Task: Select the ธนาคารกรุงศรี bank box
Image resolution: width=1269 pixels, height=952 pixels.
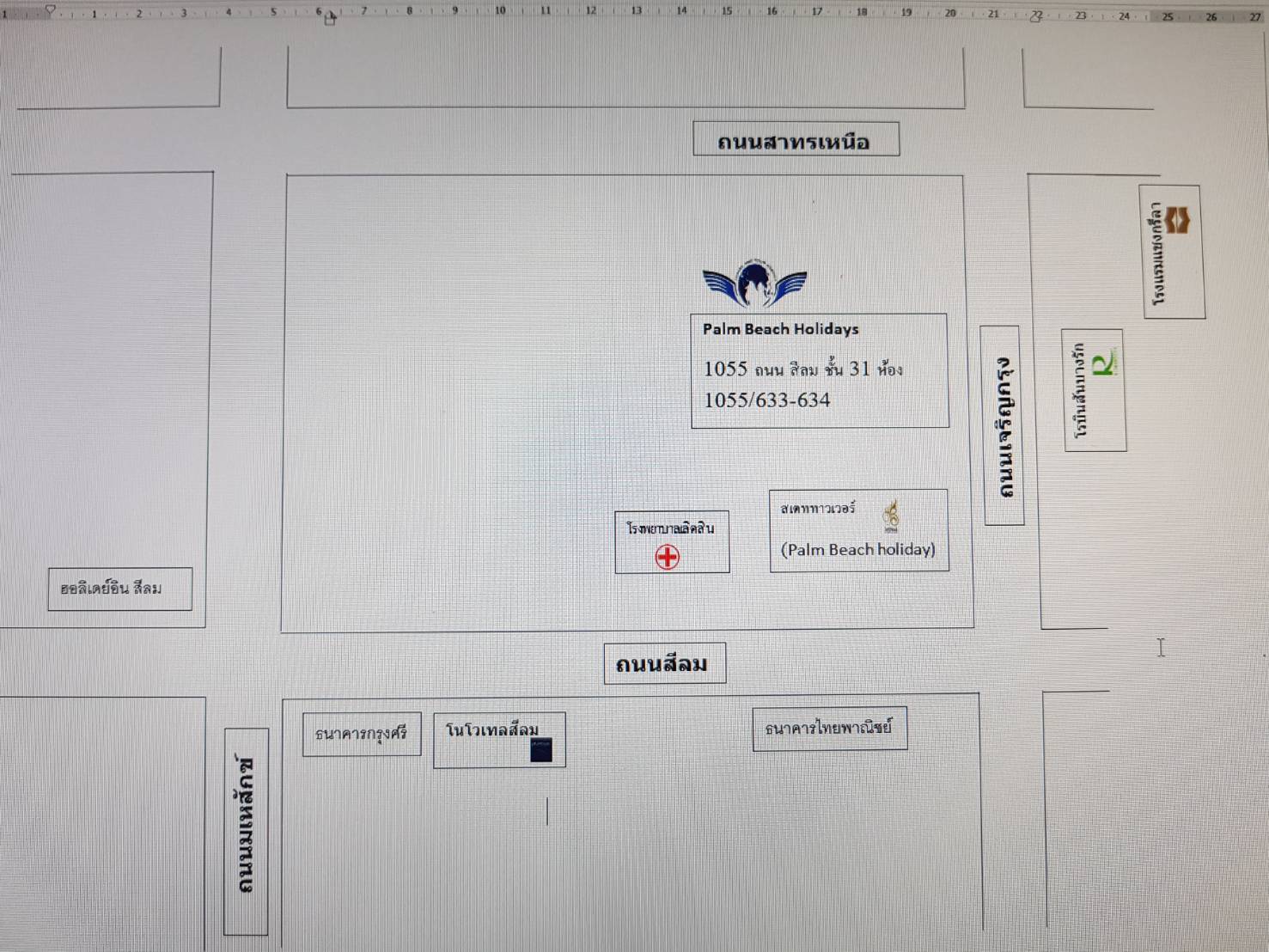Action: (362, 734)
